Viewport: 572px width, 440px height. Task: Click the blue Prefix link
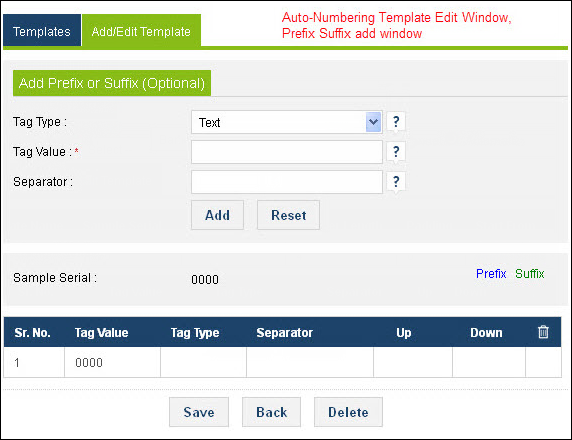click(491, 273)
